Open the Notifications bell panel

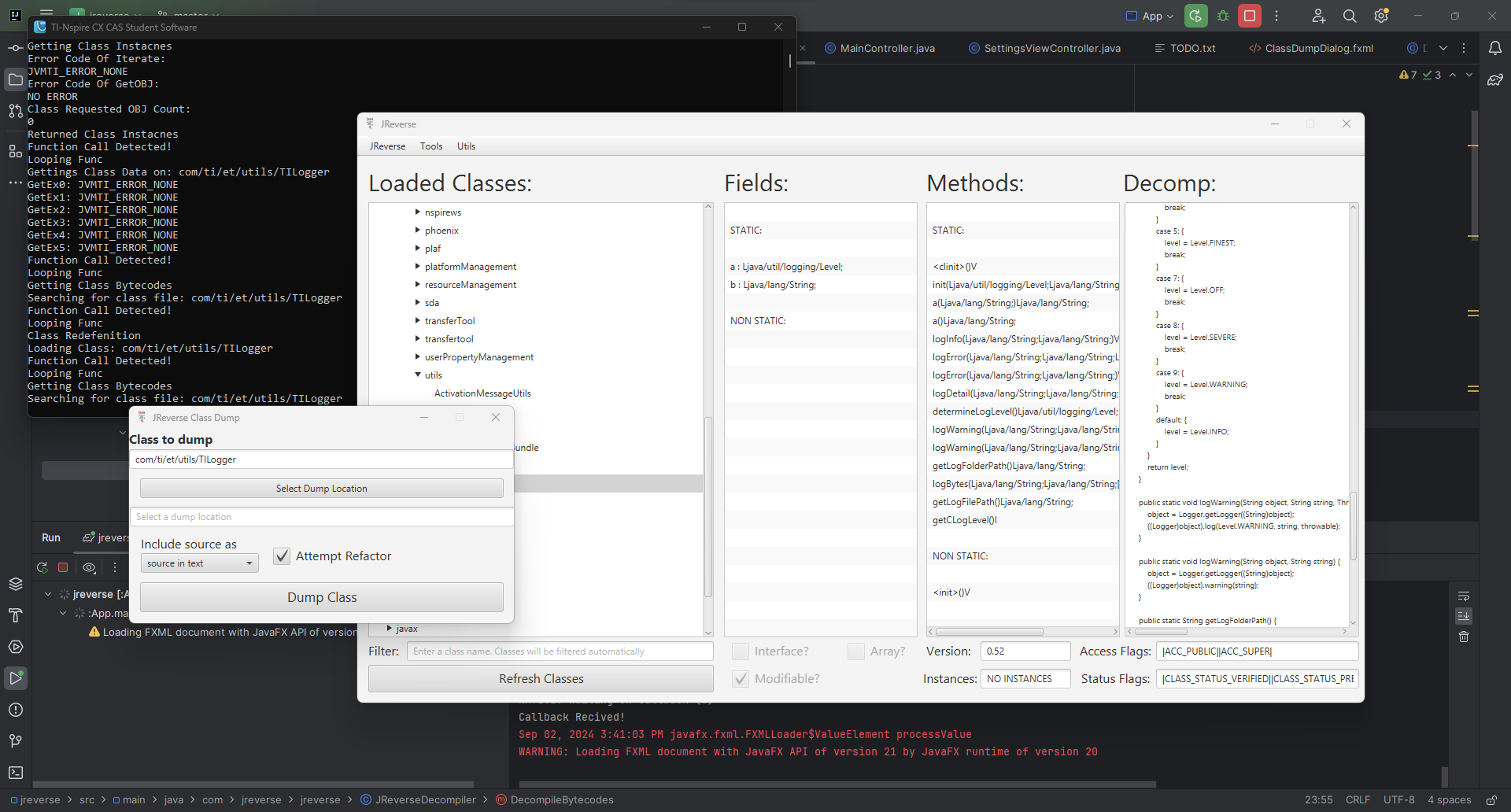point(1495,48)
